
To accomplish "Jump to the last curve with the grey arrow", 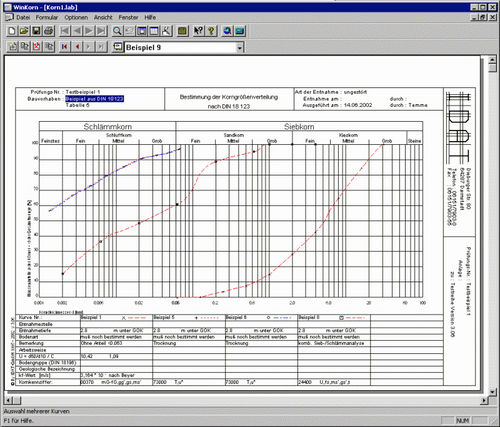I will tap(101, 47).
